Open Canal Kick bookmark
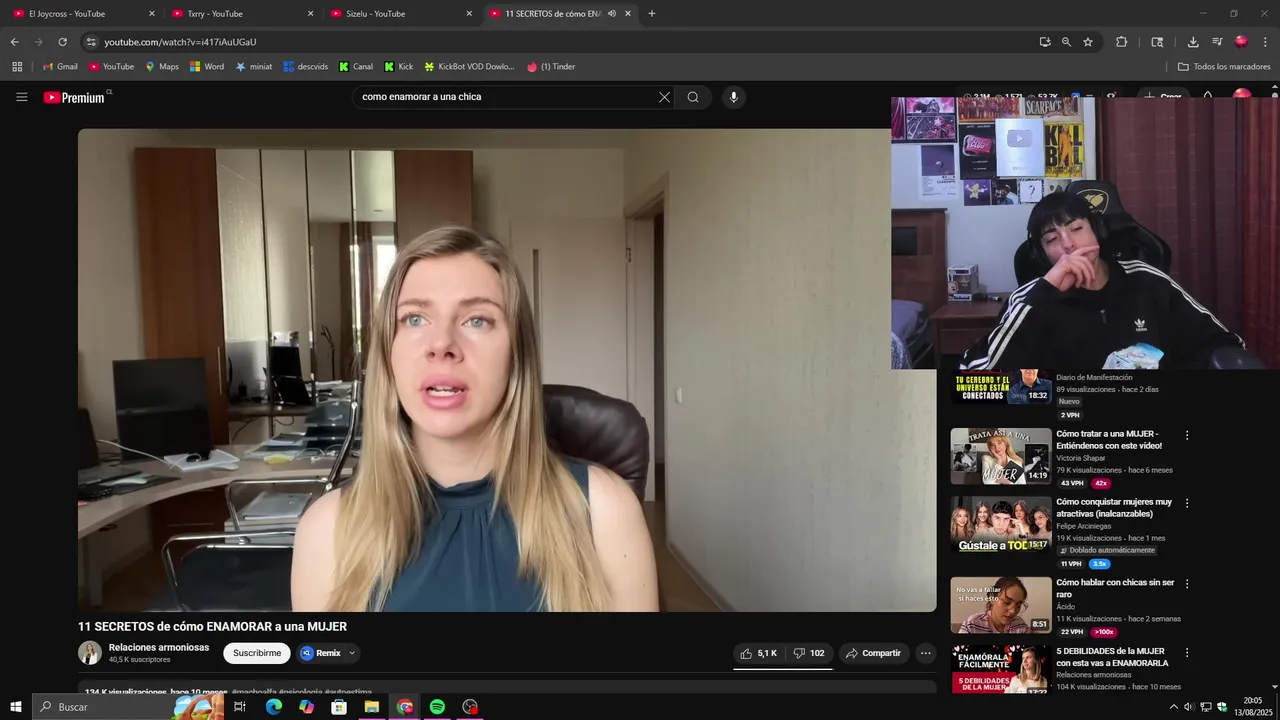The image size is (1280, 720). coord(356,67)
